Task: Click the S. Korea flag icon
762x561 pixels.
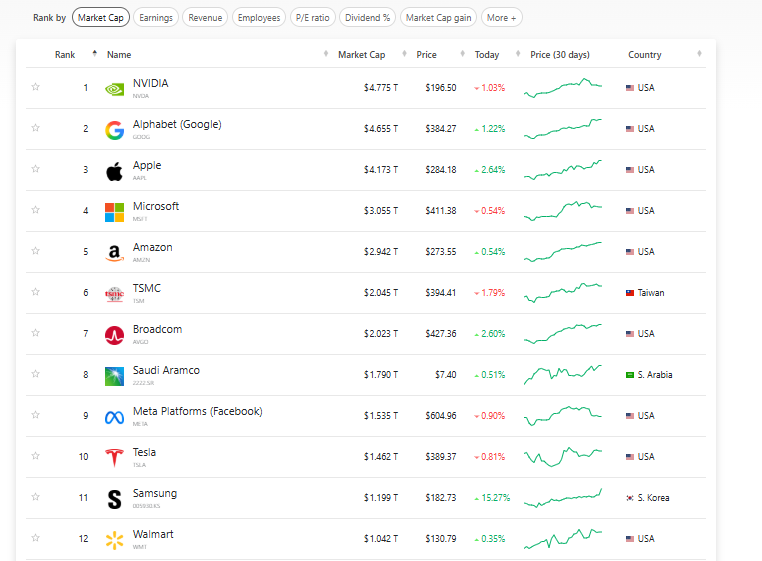Action: 630,498
